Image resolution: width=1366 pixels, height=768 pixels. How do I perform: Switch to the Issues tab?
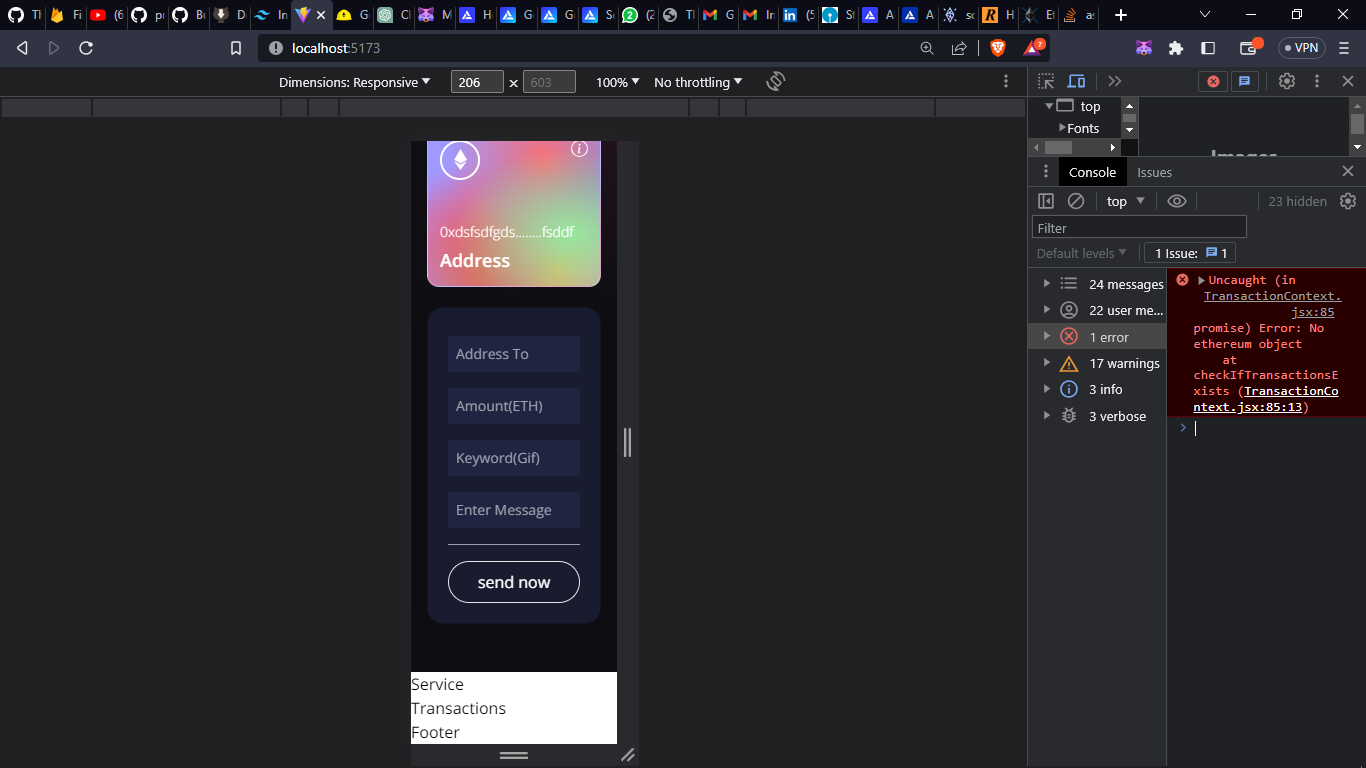coord(1154,171)
